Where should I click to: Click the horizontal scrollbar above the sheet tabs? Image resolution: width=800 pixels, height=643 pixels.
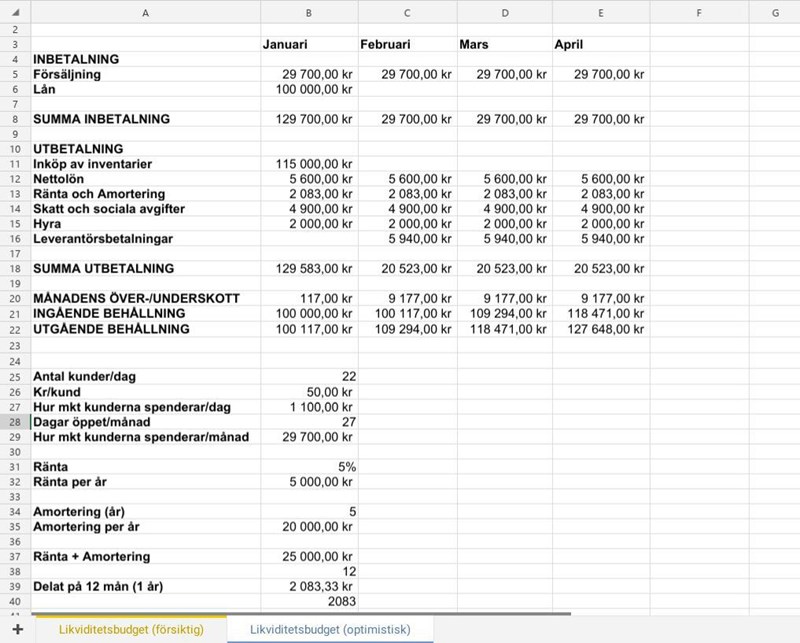(300, 614)
